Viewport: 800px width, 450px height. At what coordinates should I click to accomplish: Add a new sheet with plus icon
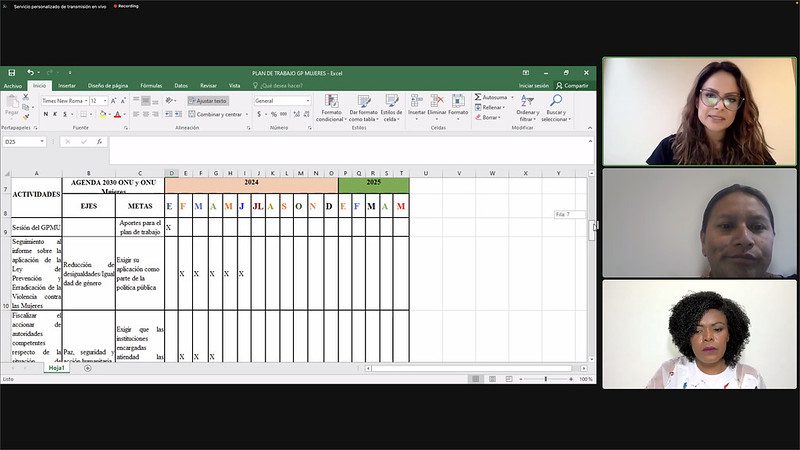[87, 368]
